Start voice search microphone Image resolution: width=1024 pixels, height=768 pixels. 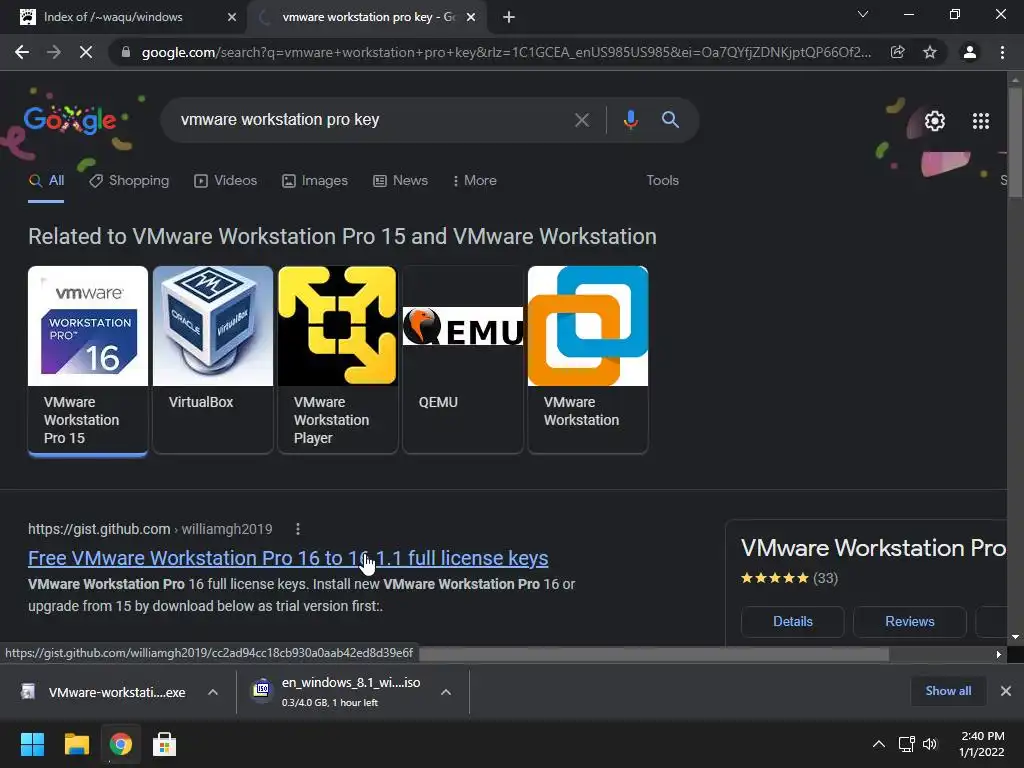(630, 120)
